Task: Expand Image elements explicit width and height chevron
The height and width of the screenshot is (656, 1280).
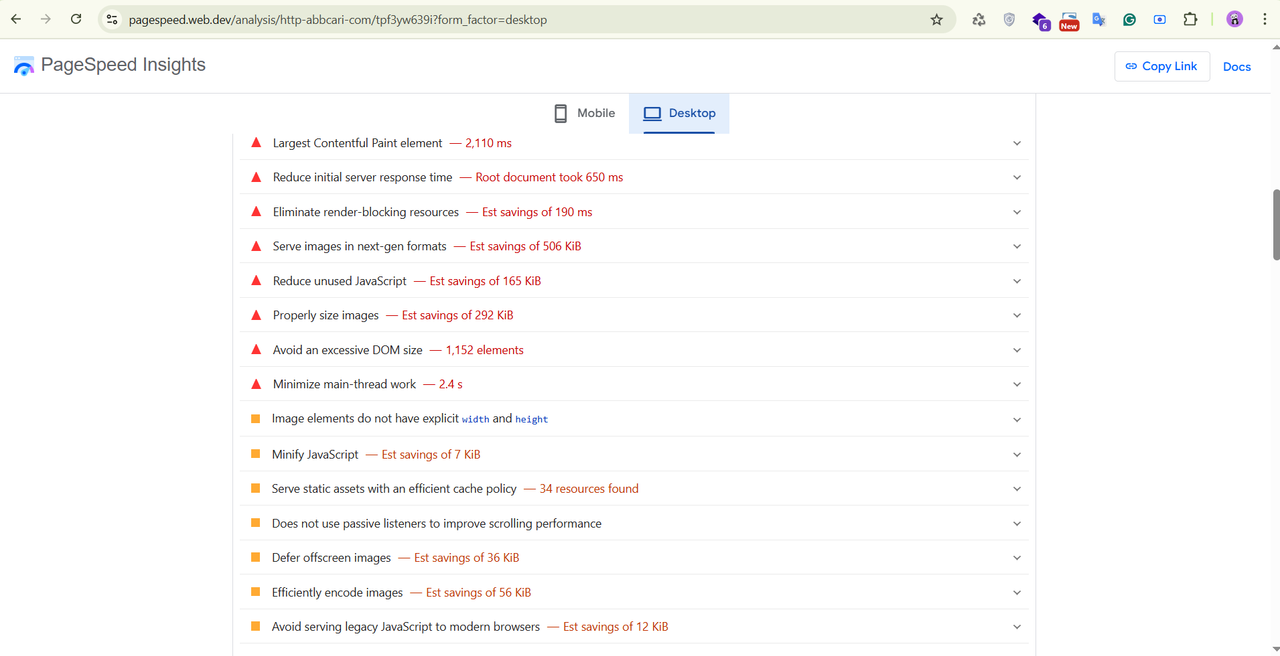Action: click(x=1017, y=419)
